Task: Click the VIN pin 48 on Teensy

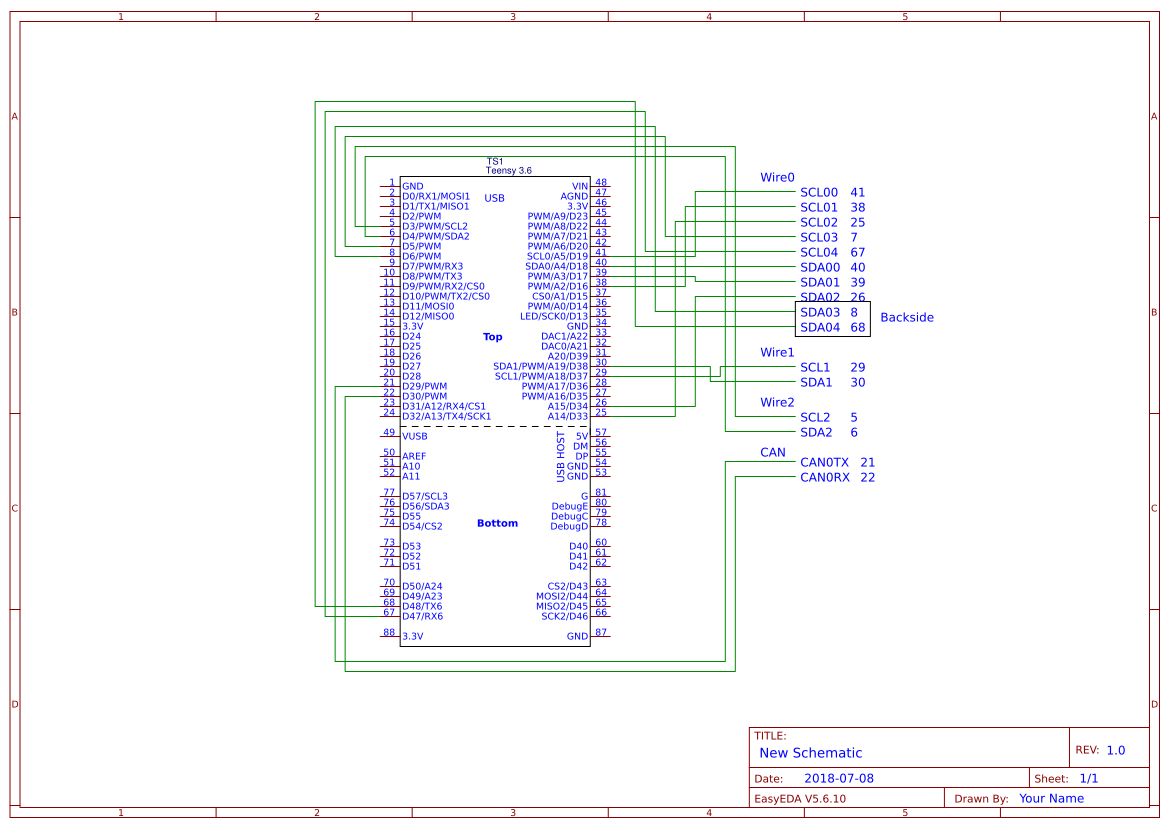Action: [580, 186]
